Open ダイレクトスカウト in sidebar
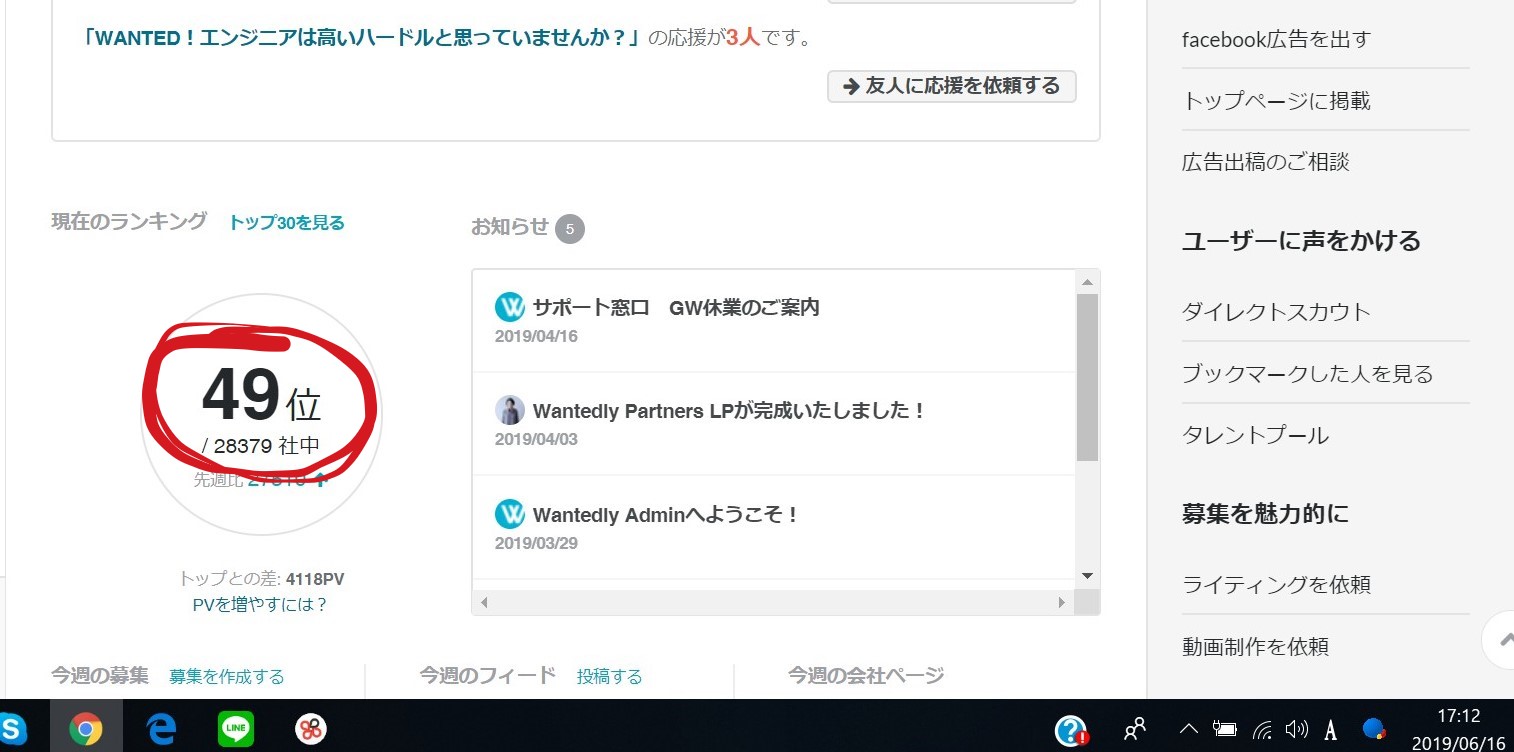 point(1276,312)
